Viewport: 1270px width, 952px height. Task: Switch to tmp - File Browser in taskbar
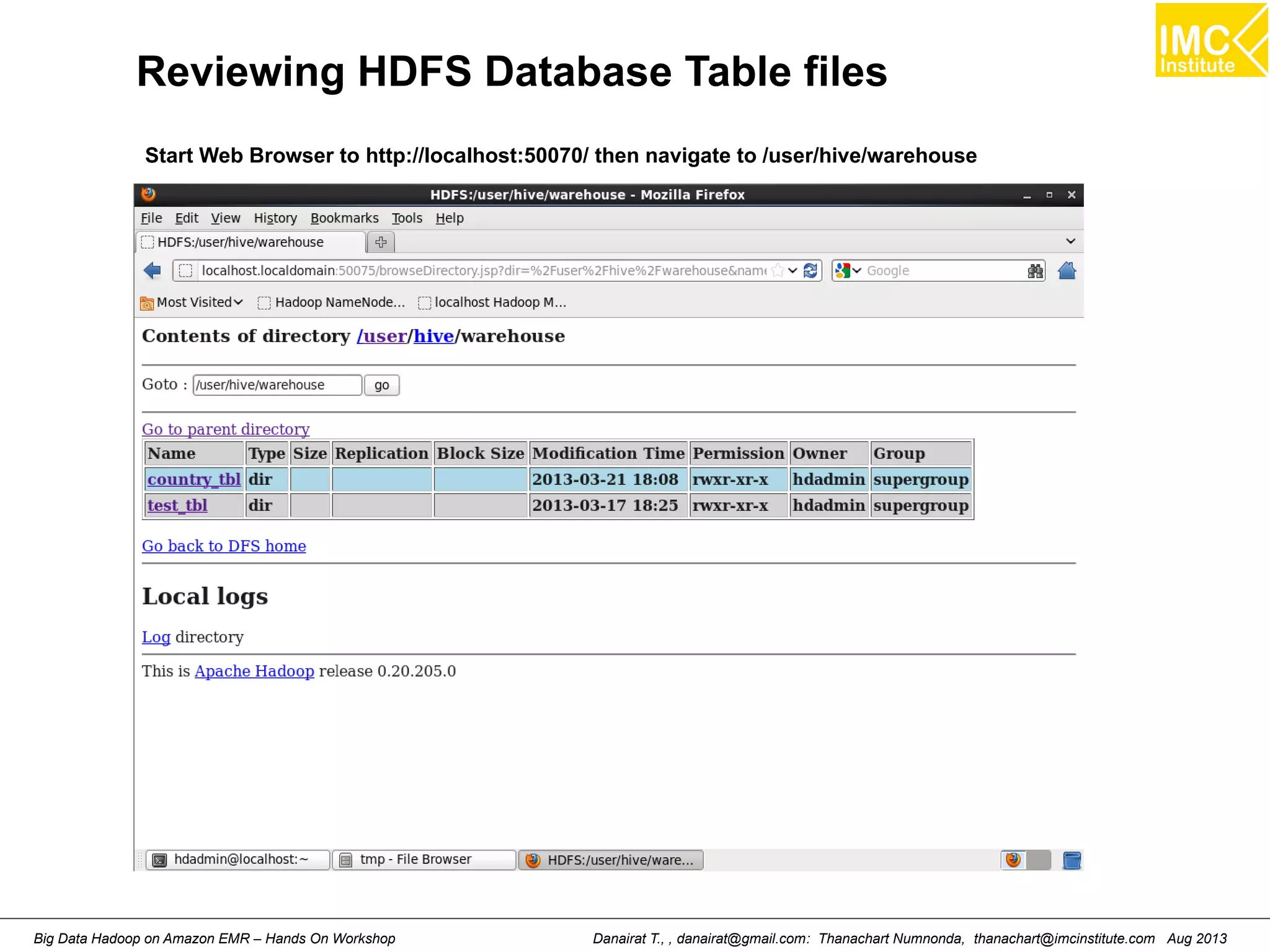tap(424, 860)
